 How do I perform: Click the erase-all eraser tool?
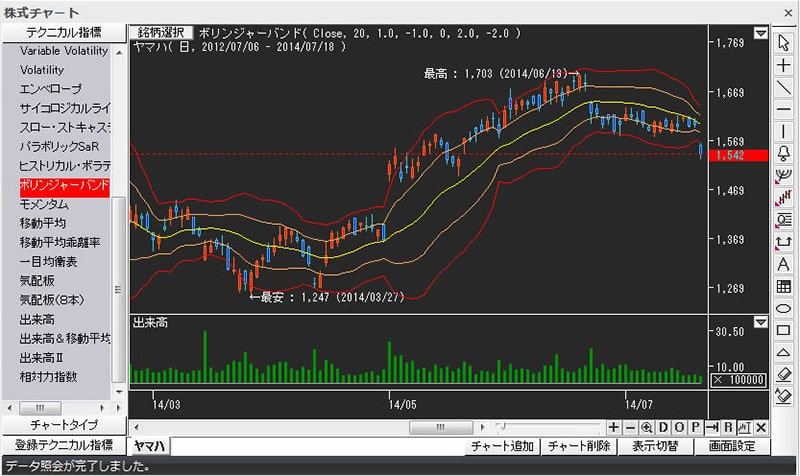click(783, 396)
